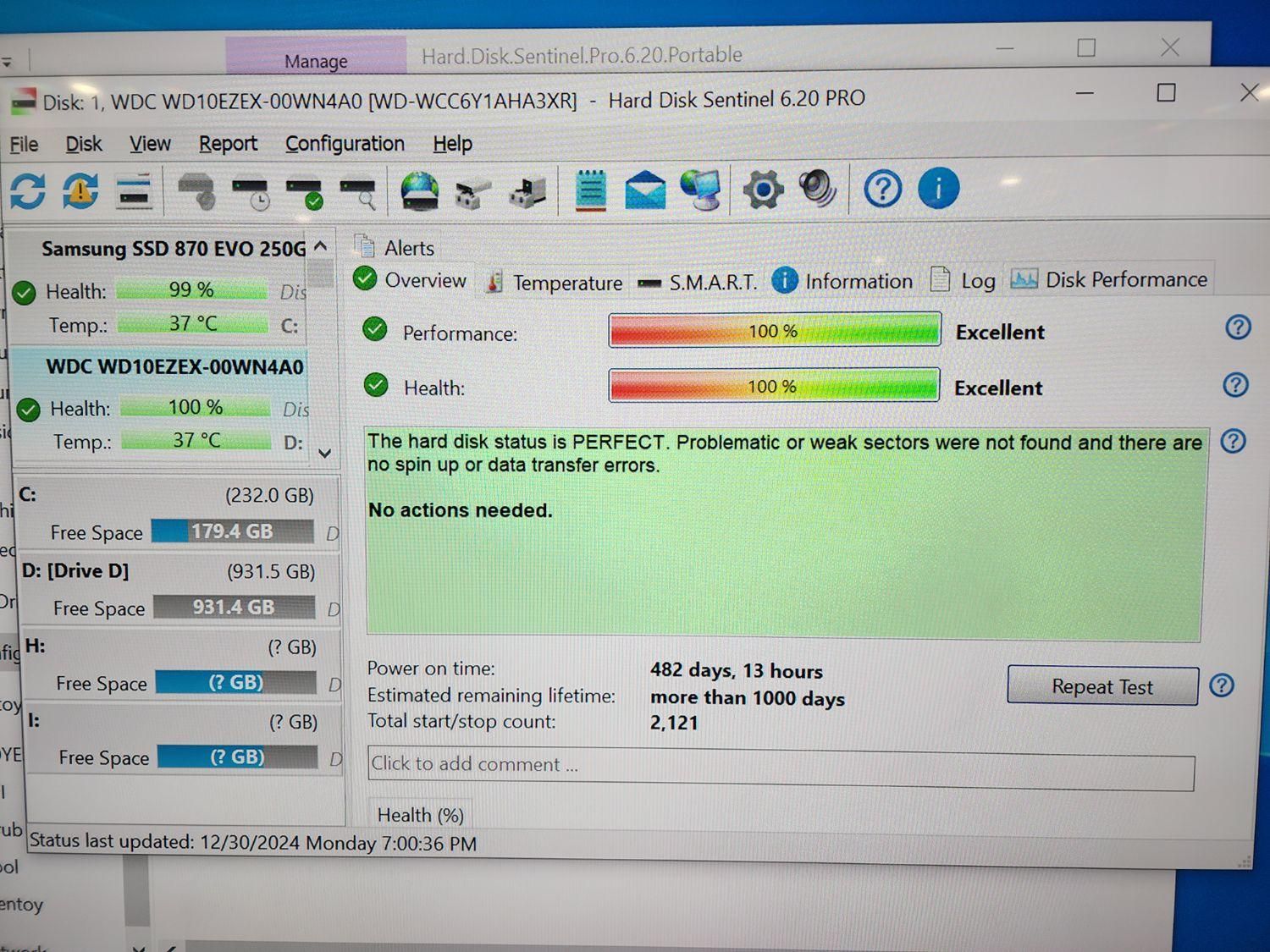Click the Repeat Test button
The height and width of the screenshot is (952, 1270).
[1102, 686]
